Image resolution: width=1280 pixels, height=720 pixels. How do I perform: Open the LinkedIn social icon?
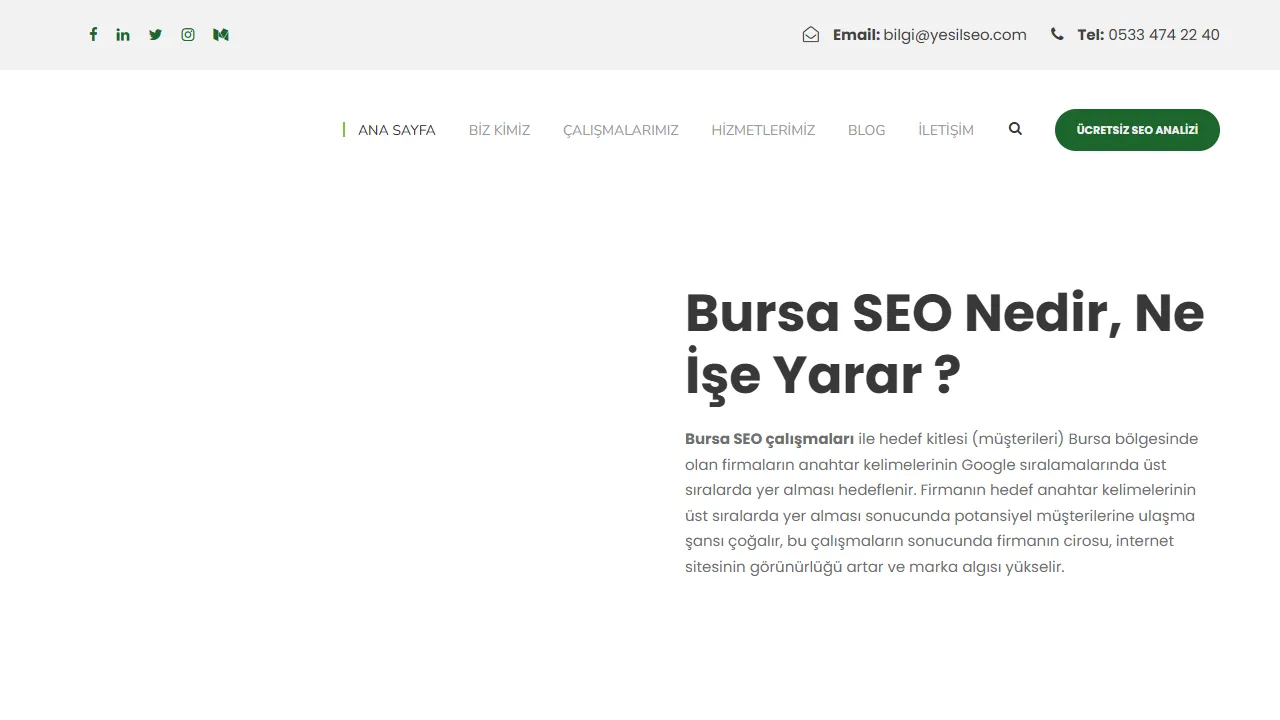[123, 34]
